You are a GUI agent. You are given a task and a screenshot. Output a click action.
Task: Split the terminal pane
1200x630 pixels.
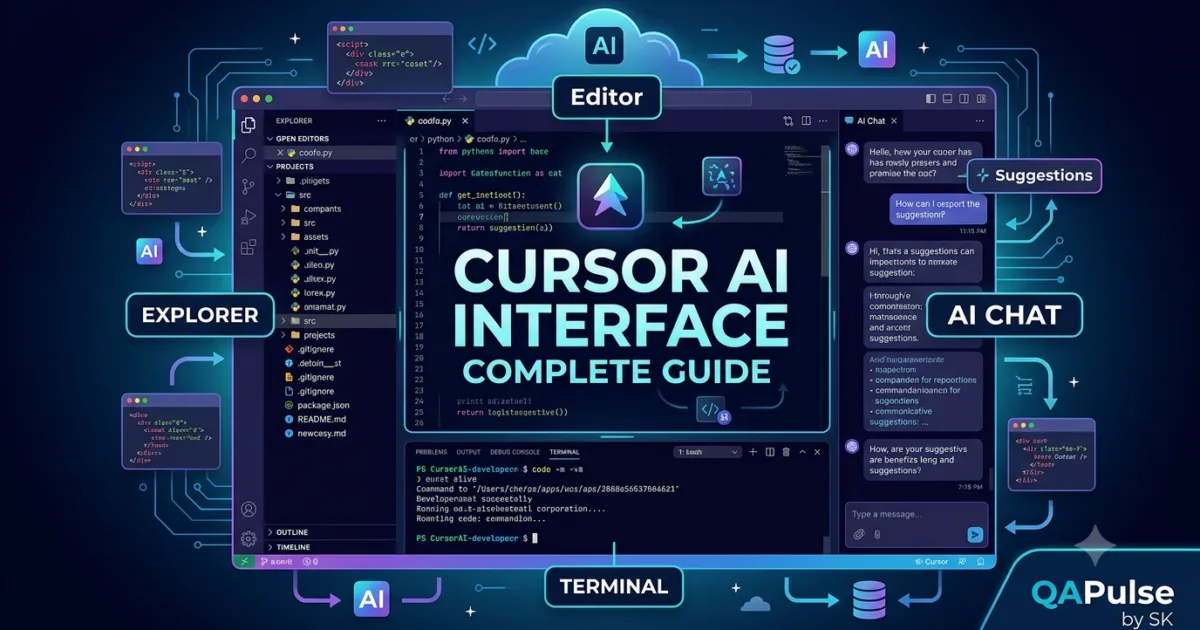point(770,452)
